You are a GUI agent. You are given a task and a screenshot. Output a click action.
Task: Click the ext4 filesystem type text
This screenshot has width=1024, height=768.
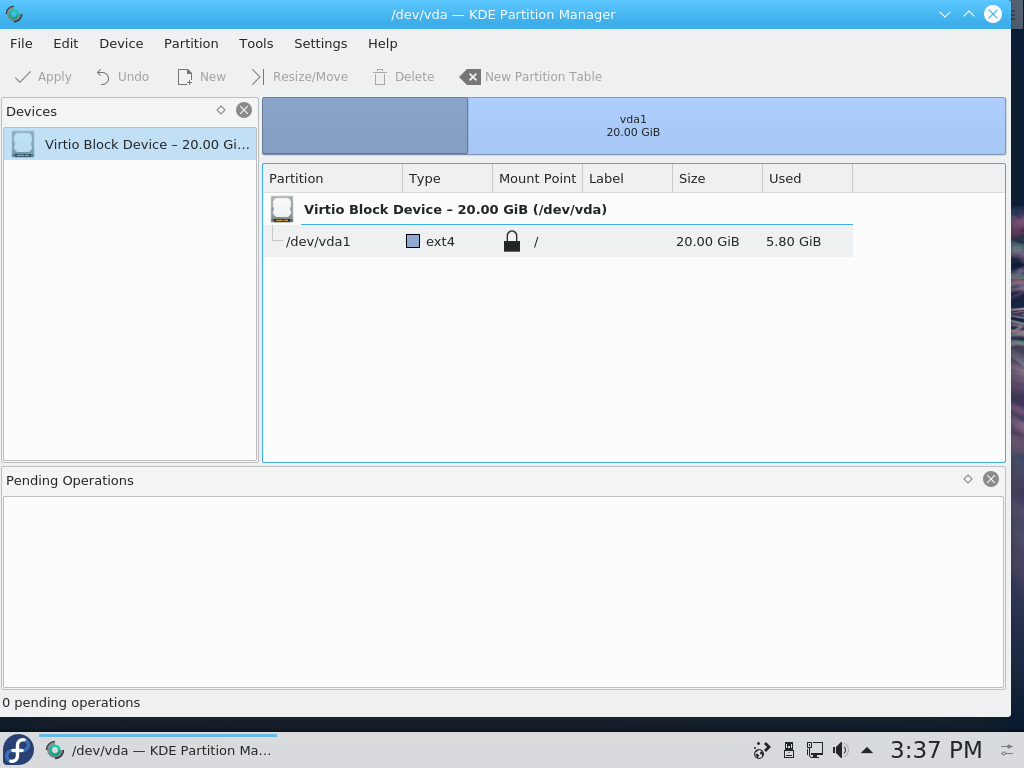coord(440,242)
